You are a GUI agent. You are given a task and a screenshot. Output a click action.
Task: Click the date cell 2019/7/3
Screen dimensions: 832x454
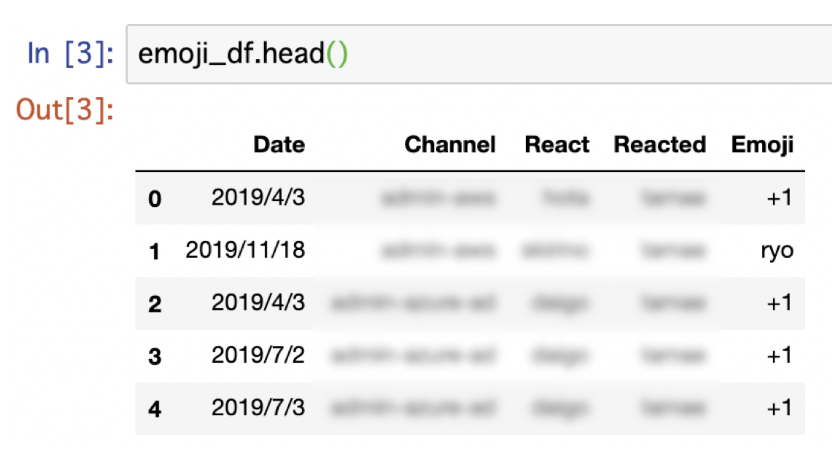258,407
